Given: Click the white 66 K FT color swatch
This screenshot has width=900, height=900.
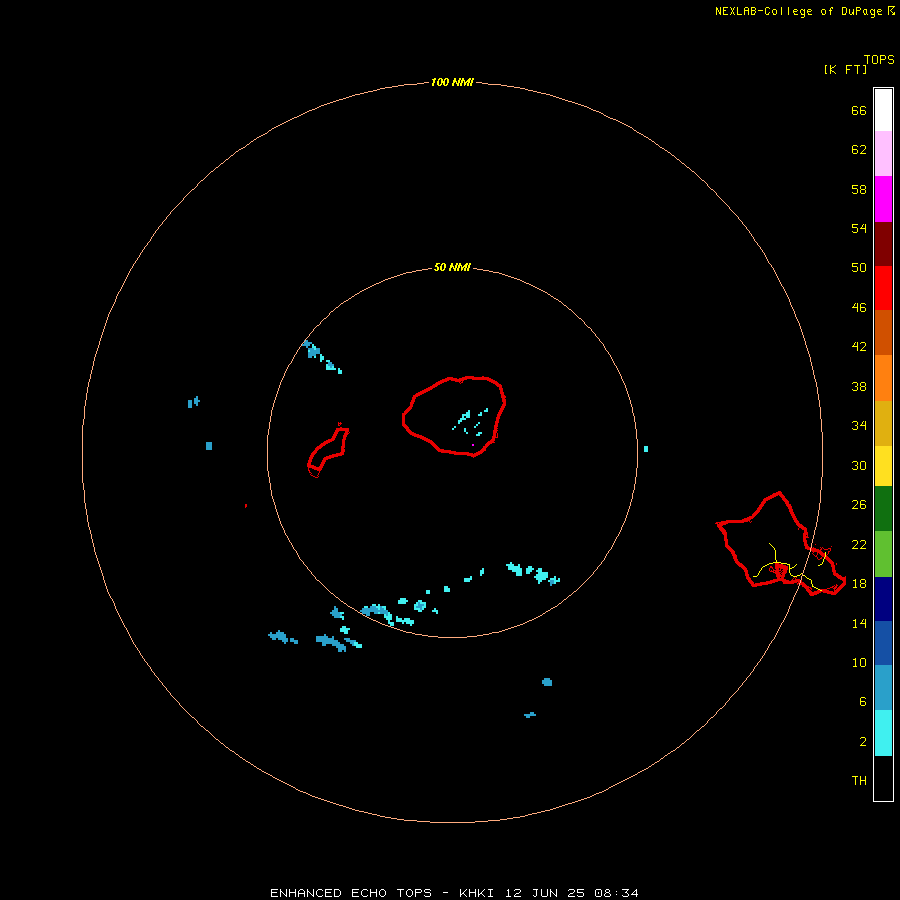Looking at the screenshot, I should click(883, 110).
